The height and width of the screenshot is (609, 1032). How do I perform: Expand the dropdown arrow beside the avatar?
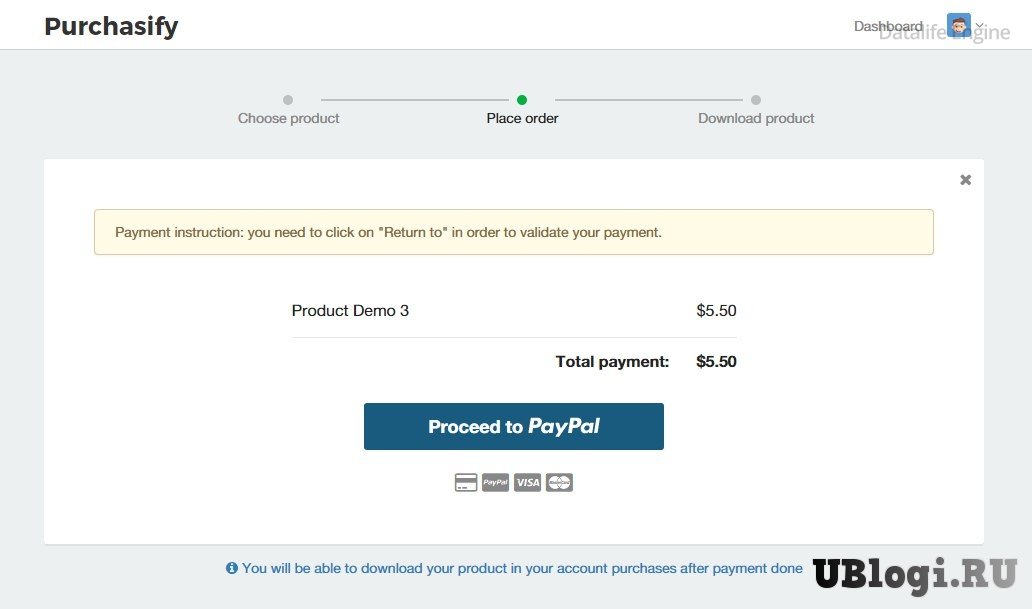pos(980,27)
